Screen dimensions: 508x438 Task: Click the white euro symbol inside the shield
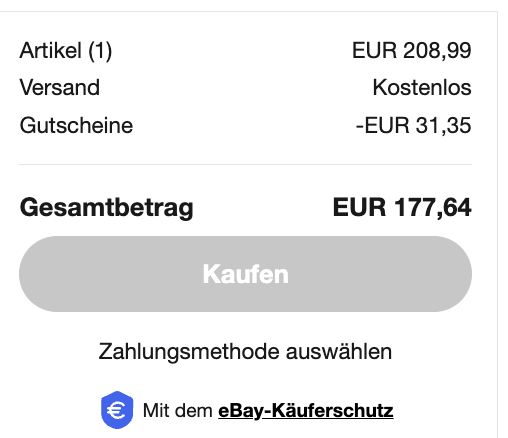pos(117,410)
